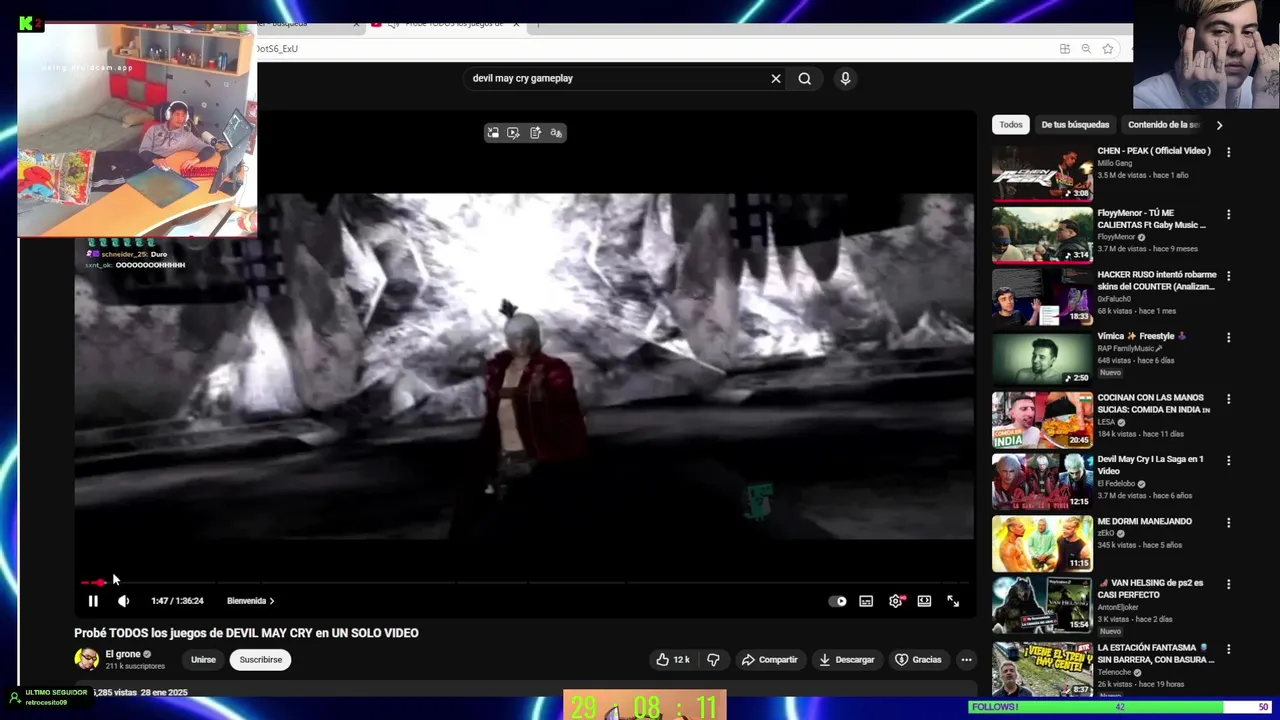
Task: Open the CHEN - PEAK video thumbnail
Action: click(1042, 174)
